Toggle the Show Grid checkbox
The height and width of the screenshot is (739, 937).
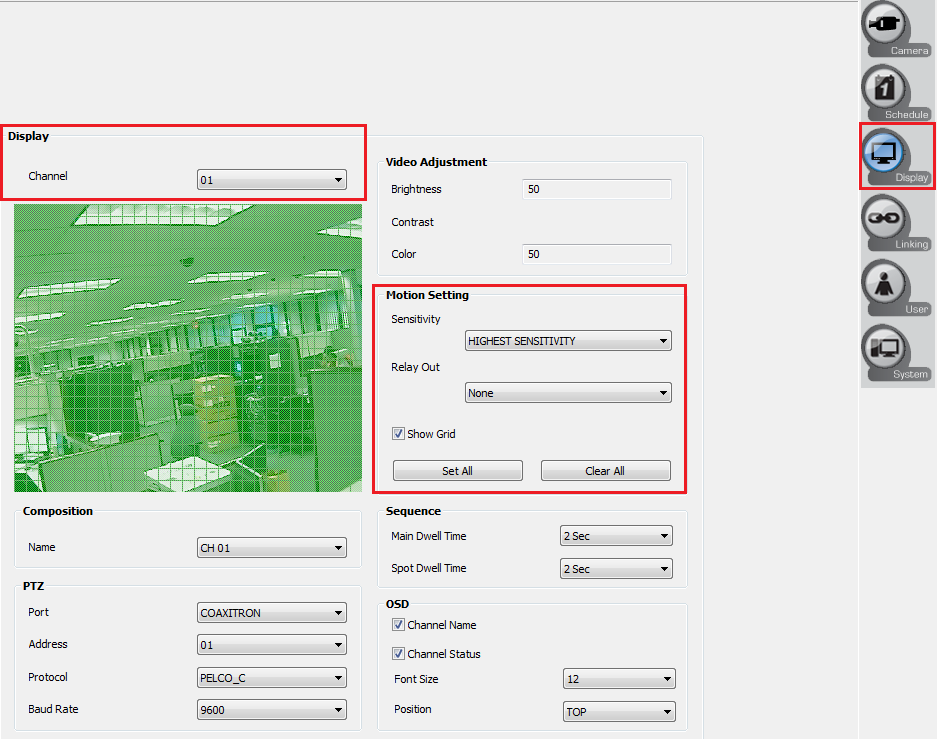click(x=398, y=433)
